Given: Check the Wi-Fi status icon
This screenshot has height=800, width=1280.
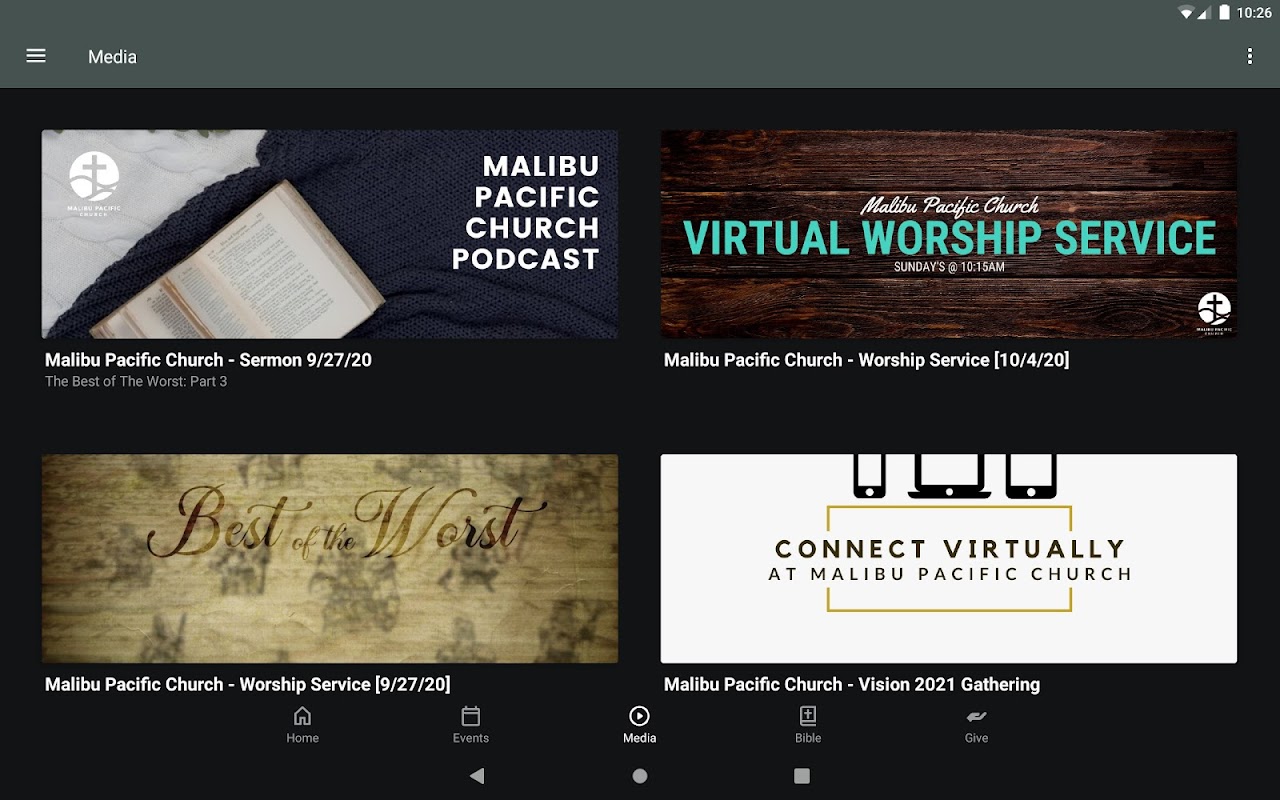Looking at the screenshot, I should coord(1186,13).
